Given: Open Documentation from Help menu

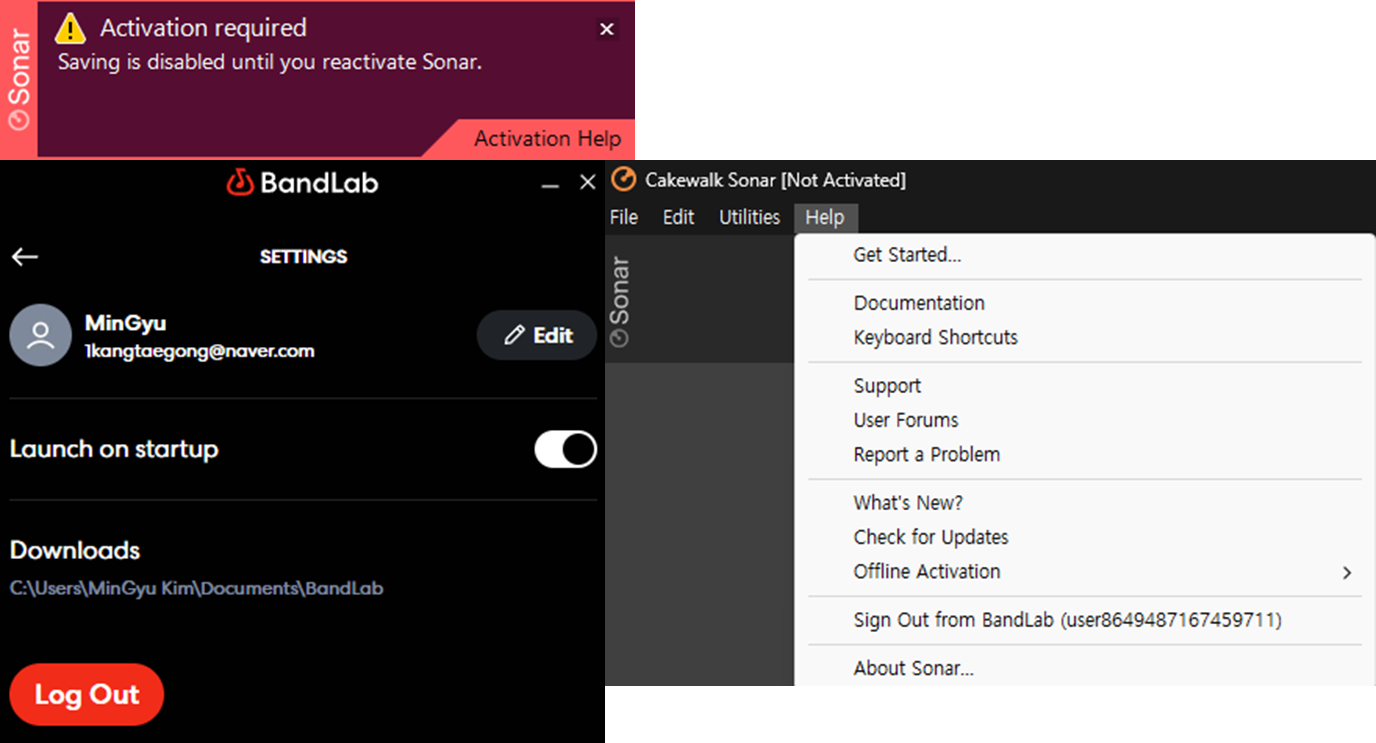Looking at the screenshot, I should (x=1085, y=303).
